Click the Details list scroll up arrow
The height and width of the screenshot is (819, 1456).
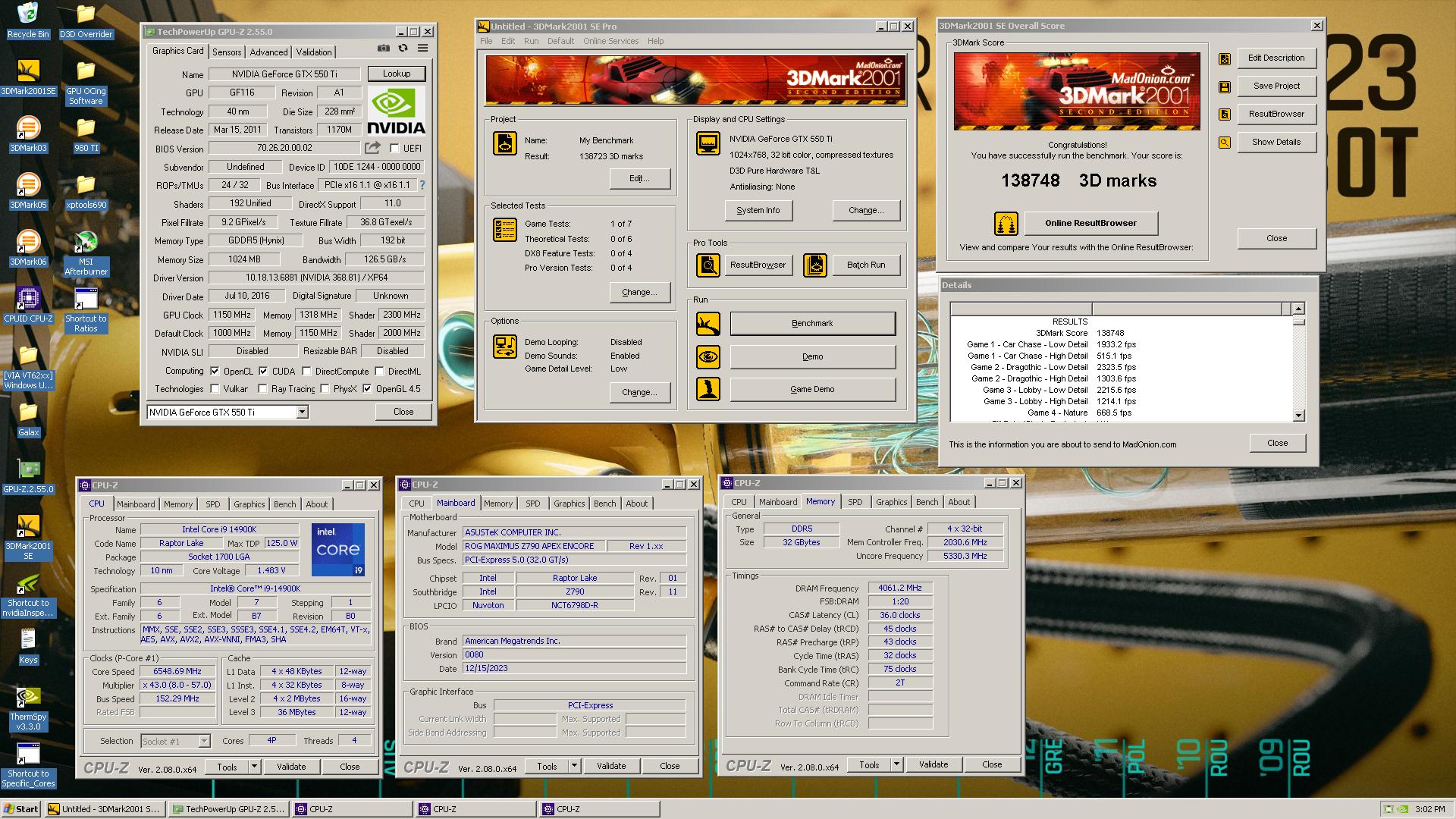1298,309
